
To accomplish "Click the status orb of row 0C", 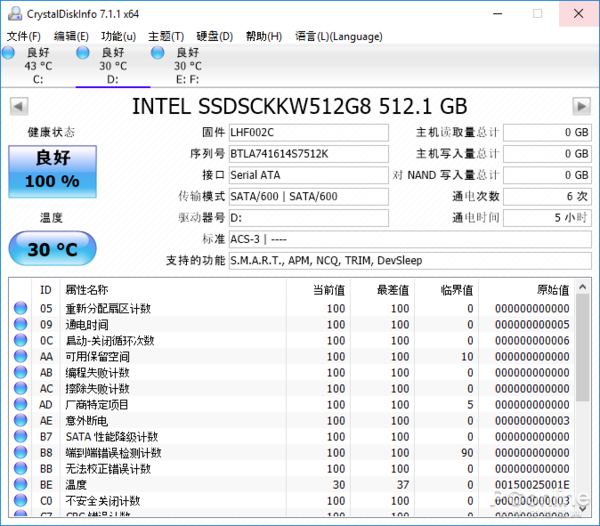I will tap(21, 340).
